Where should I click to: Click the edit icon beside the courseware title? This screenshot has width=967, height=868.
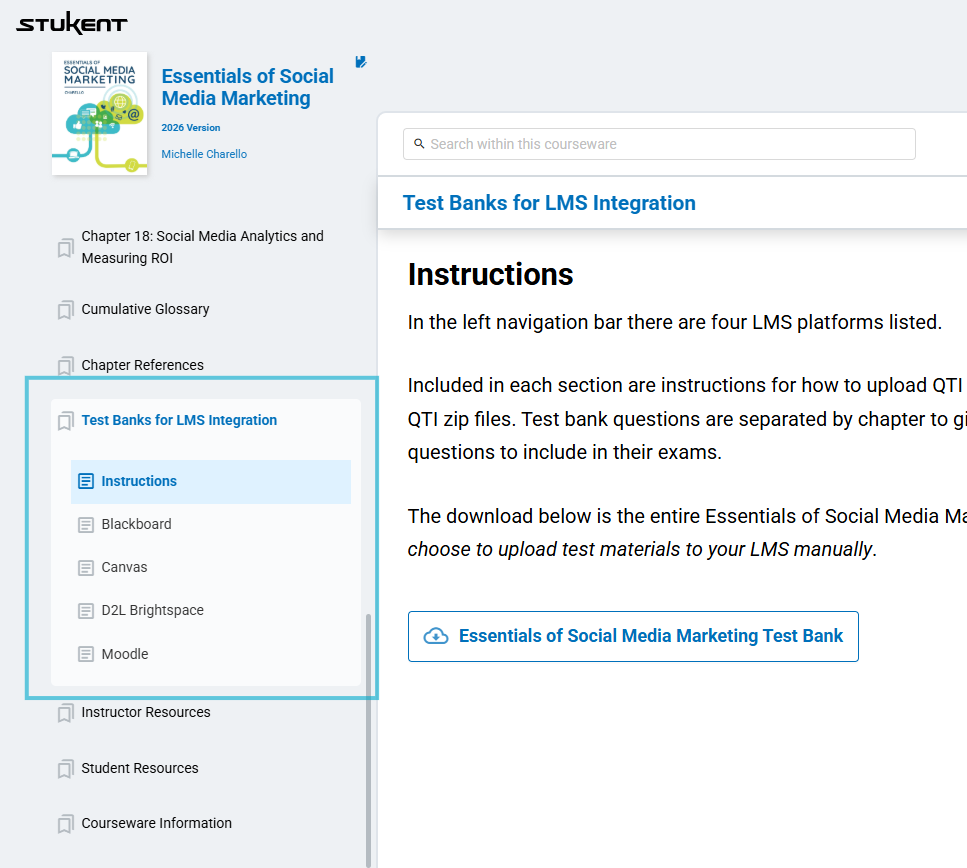[361, 62]
